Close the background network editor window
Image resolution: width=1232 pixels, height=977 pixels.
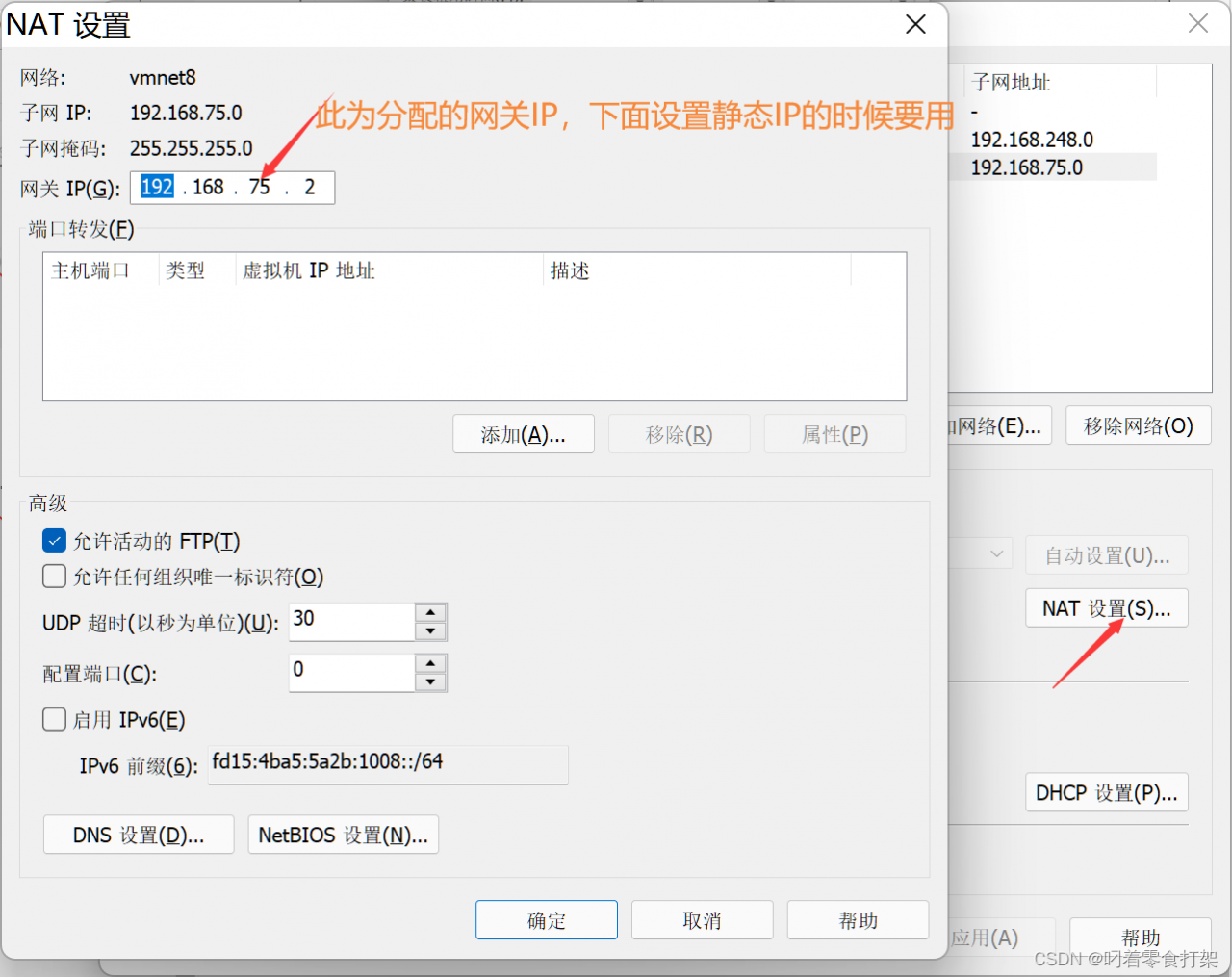coord(1198,23)
